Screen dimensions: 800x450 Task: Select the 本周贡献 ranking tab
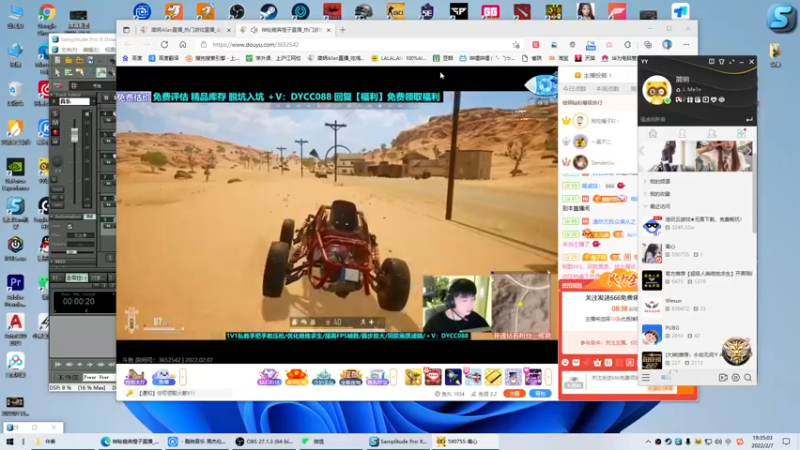[607, 89]
